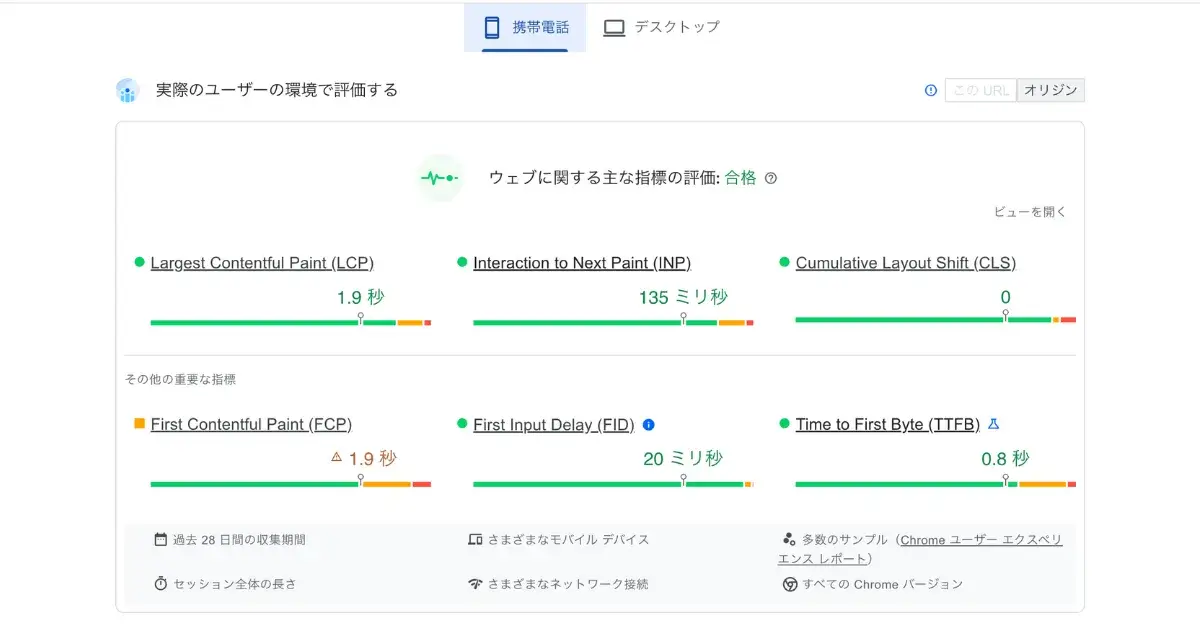Click the FCP distribution bar

[291, 484]
